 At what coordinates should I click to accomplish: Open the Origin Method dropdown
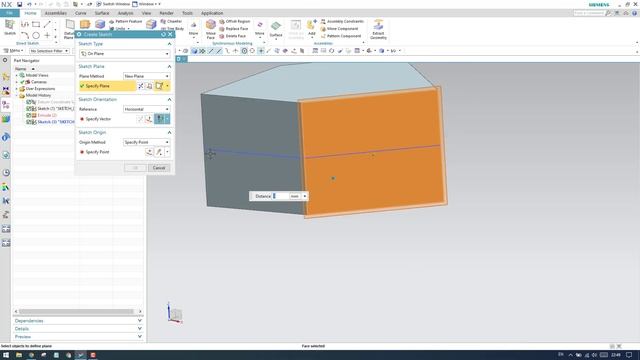click(147, 142)
